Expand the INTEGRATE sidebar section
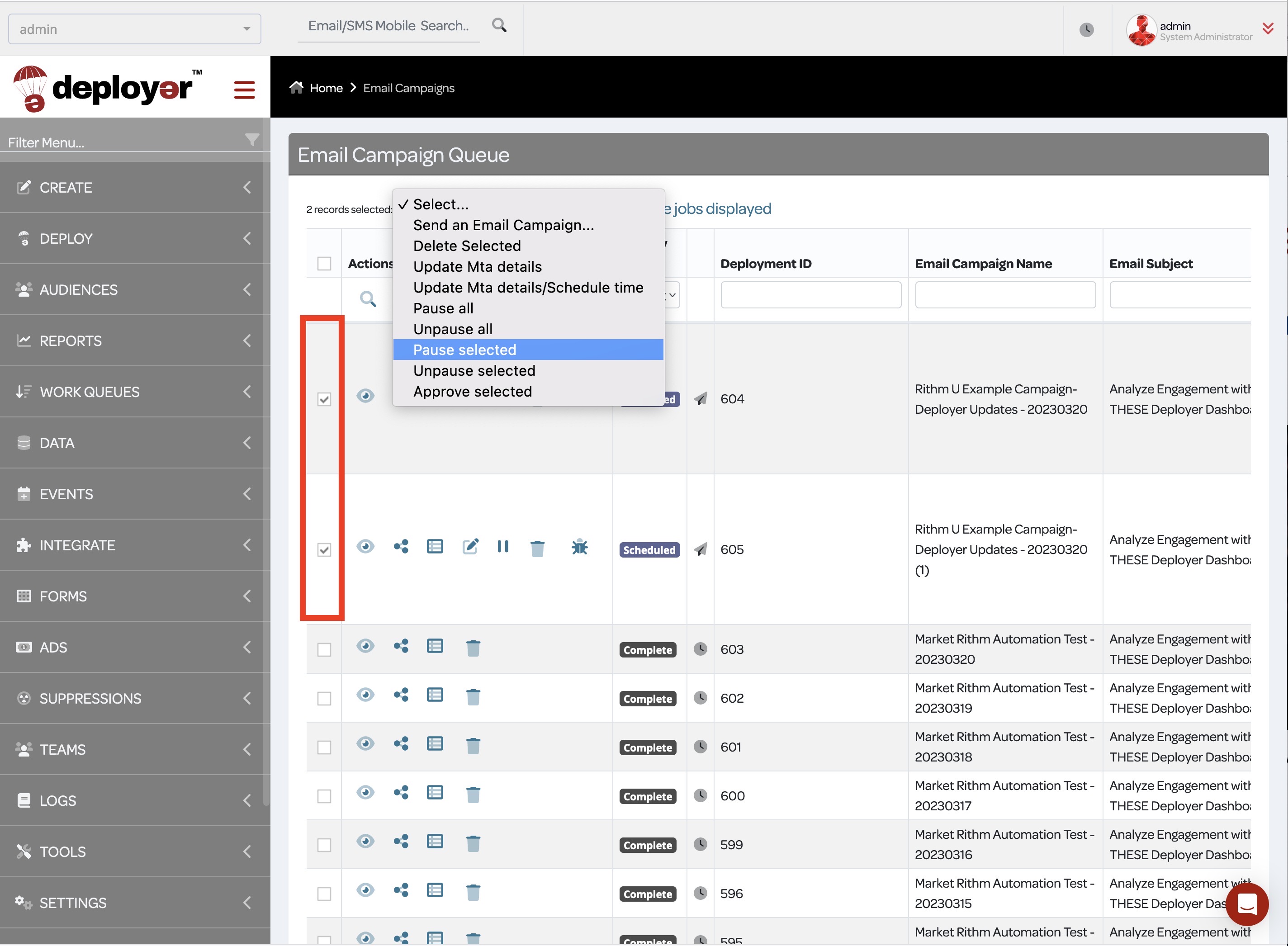 tap(135, 544)
